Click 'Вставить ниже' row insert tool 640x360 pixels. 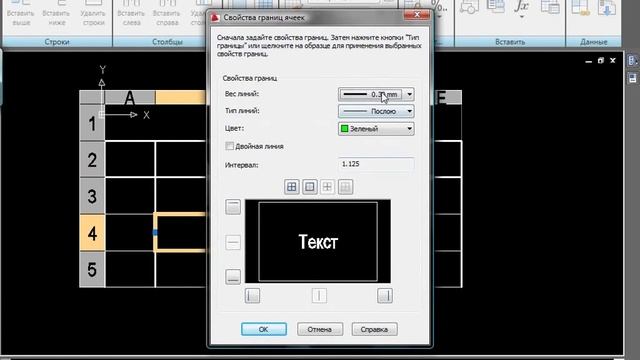pyautogui.click(x=56, y=13)
